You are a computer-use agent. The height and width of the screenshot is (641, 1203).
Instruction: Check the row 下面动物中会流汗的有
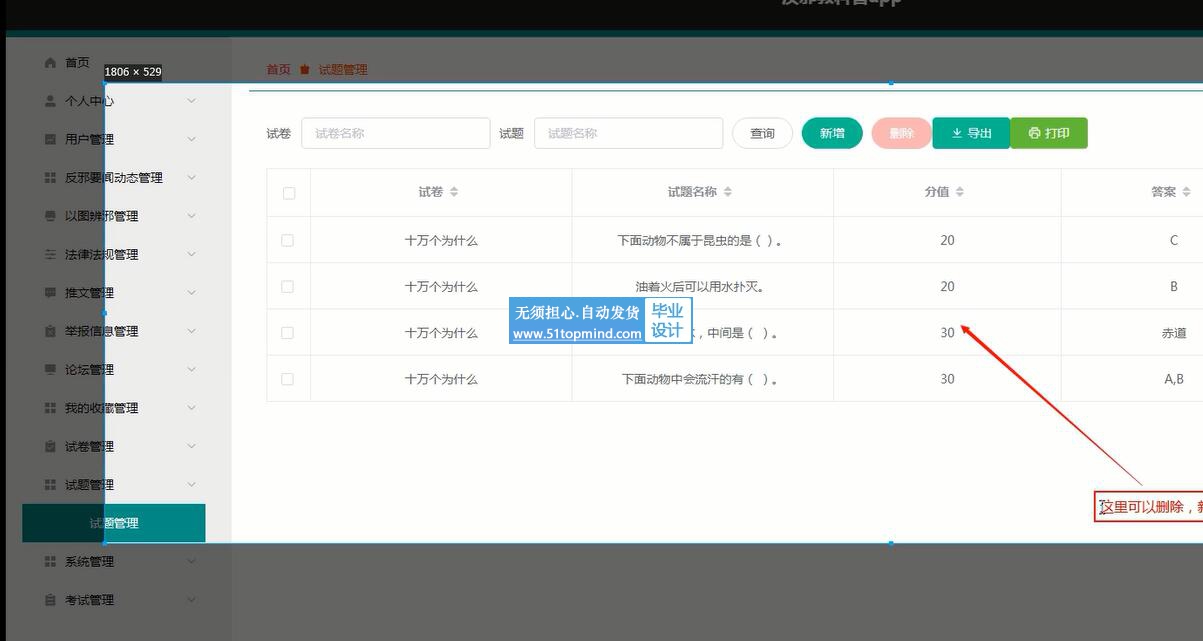[x=288, y=379]
